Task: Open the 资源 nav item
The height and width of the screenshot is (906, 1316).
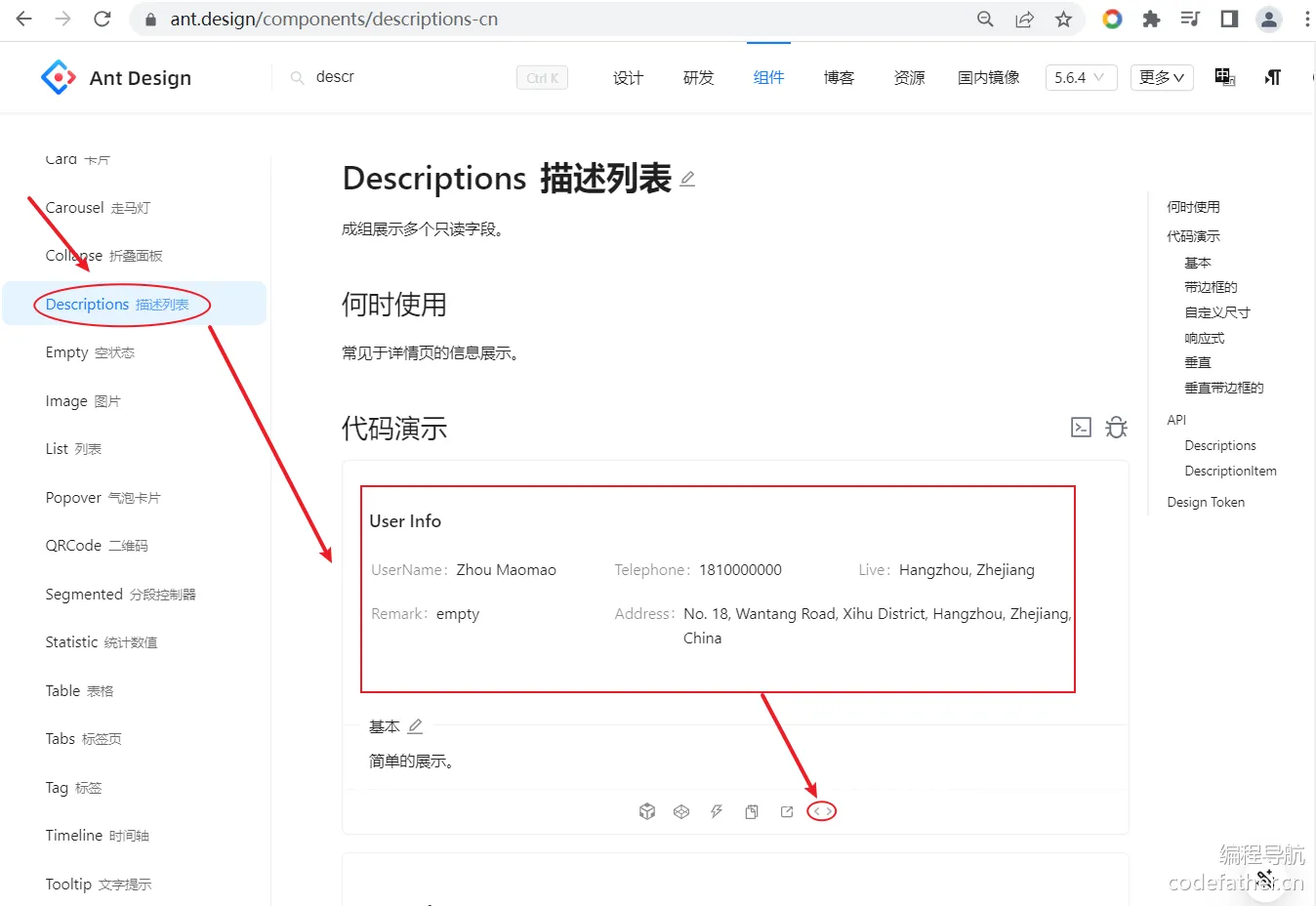Action: click(x=909, y=78)
